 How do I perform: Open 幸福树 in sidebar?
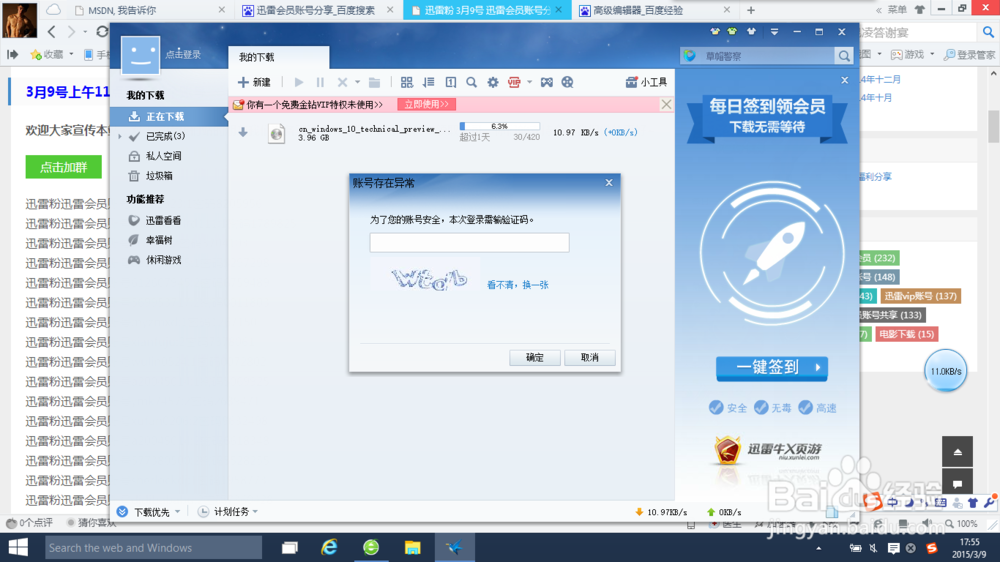click(159, 240)
